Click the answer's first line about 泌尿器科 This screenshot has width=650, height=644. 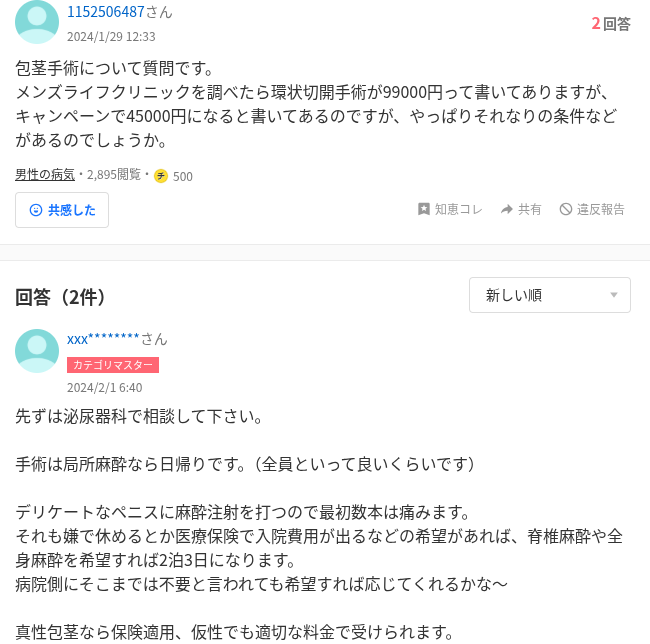[x=140, y=416]
